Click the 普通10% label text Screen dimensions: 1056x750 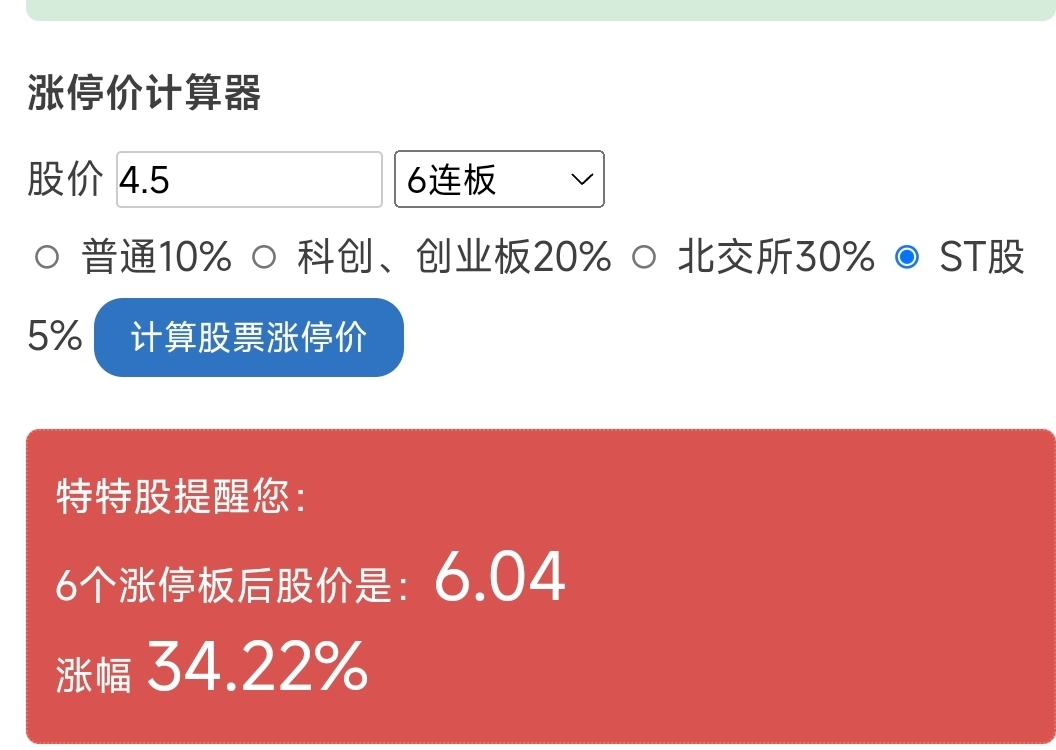[156, 257]
